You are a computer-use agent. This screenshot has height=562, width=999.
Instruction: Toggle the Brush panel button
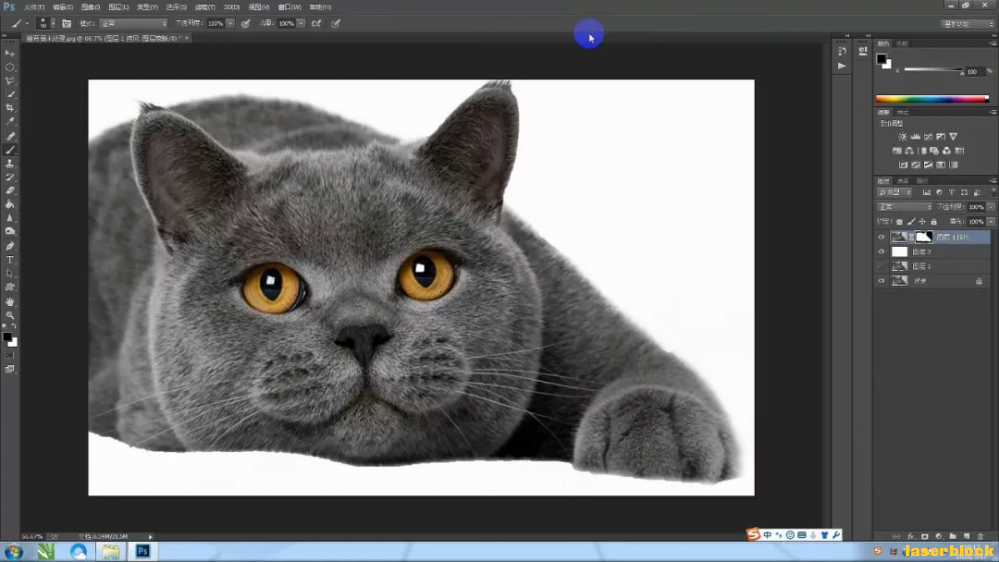[x=66, y=24]
